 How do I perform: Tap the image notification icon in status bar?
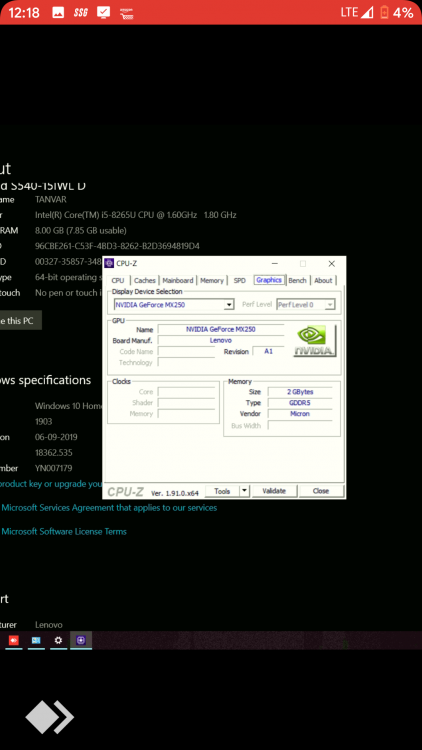pos(58,12)
